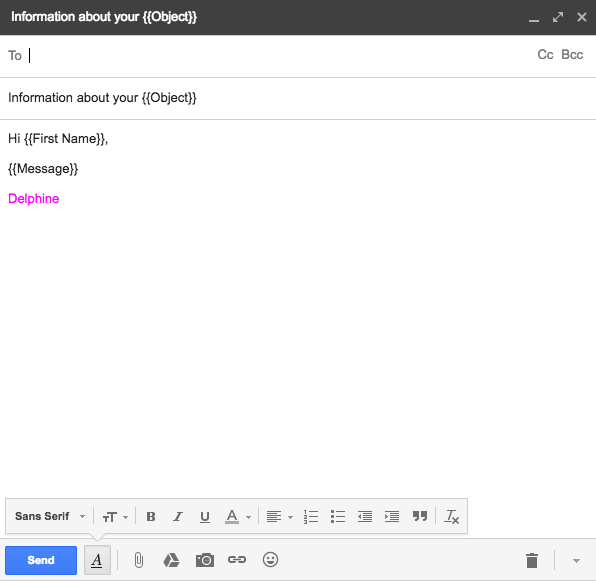Toggle bold formatting

tap(151, 516)
